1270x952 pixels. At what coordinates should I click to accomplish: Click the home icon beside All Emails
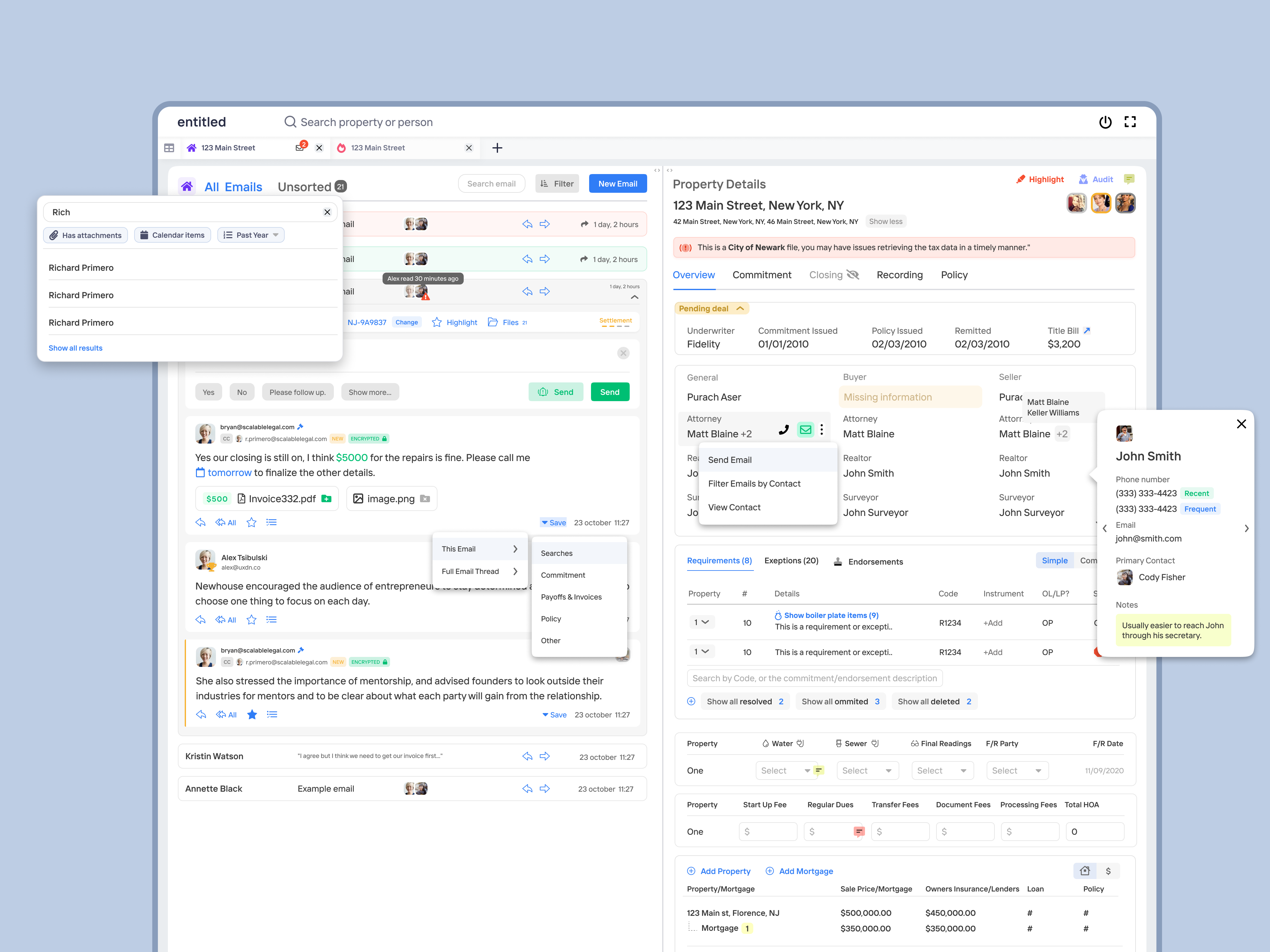(x=187, y=186)
